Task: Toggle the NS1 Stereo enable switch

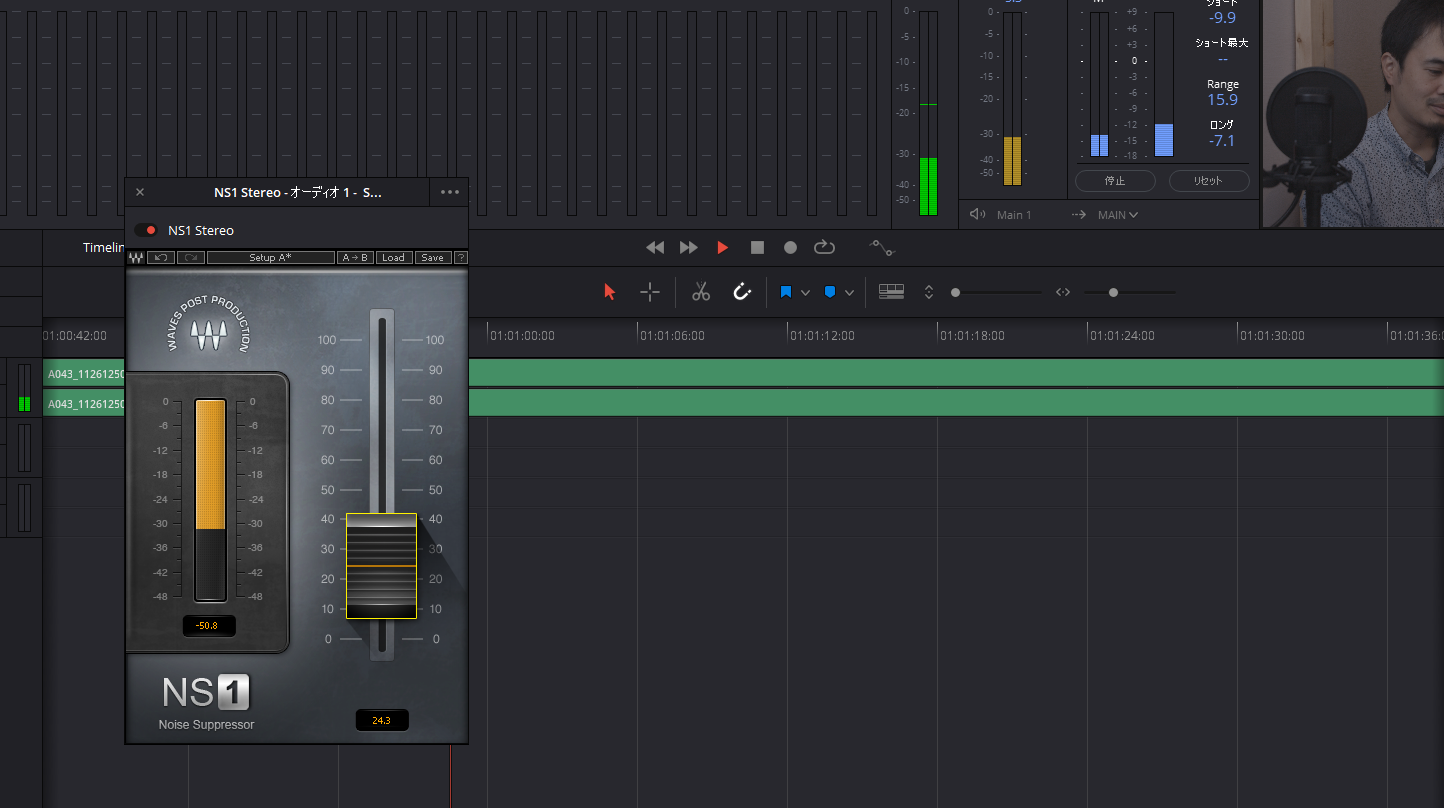Action: coord(146,230)
